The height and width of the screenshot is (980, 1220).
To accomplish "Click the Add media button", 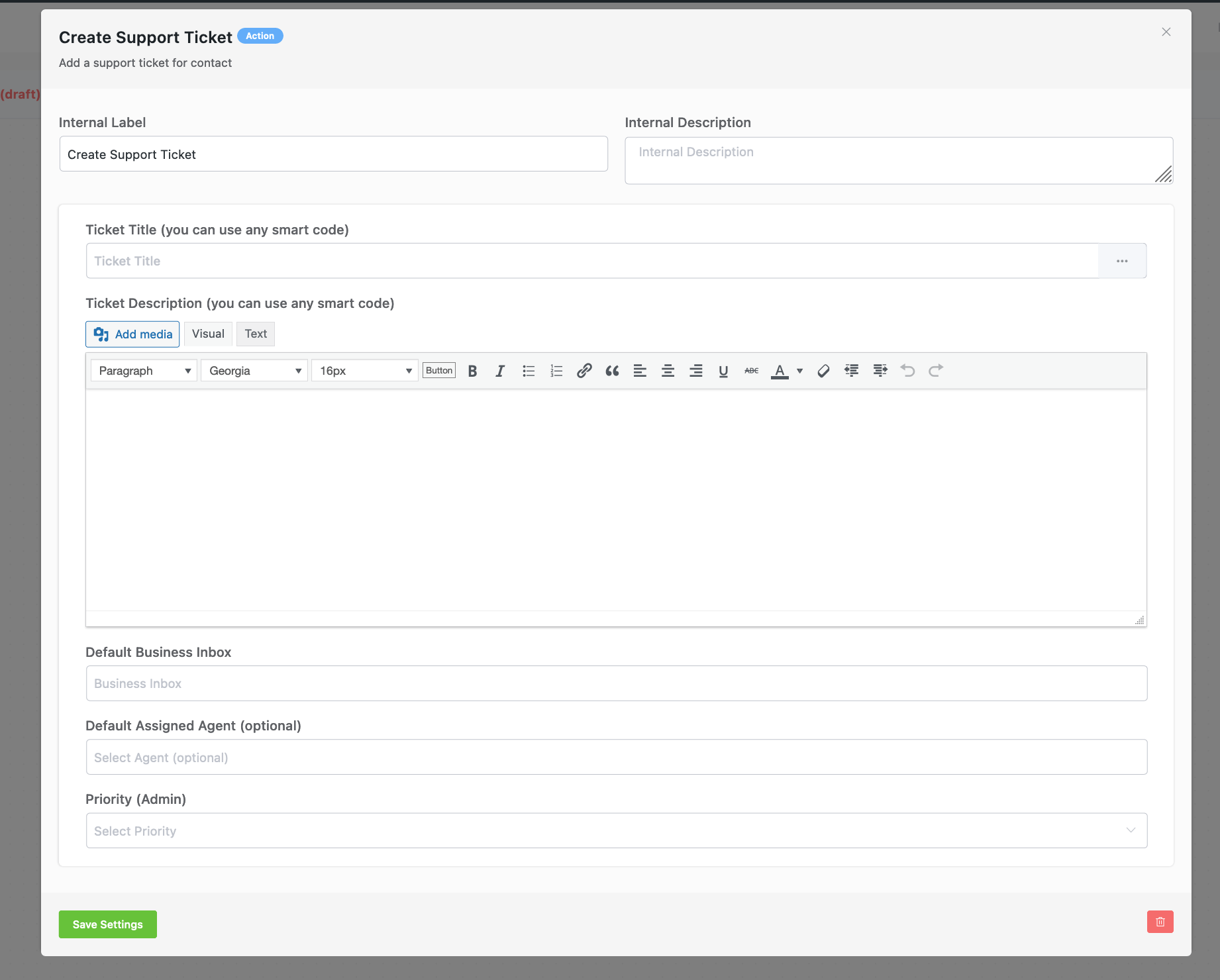I will point(132,334).
